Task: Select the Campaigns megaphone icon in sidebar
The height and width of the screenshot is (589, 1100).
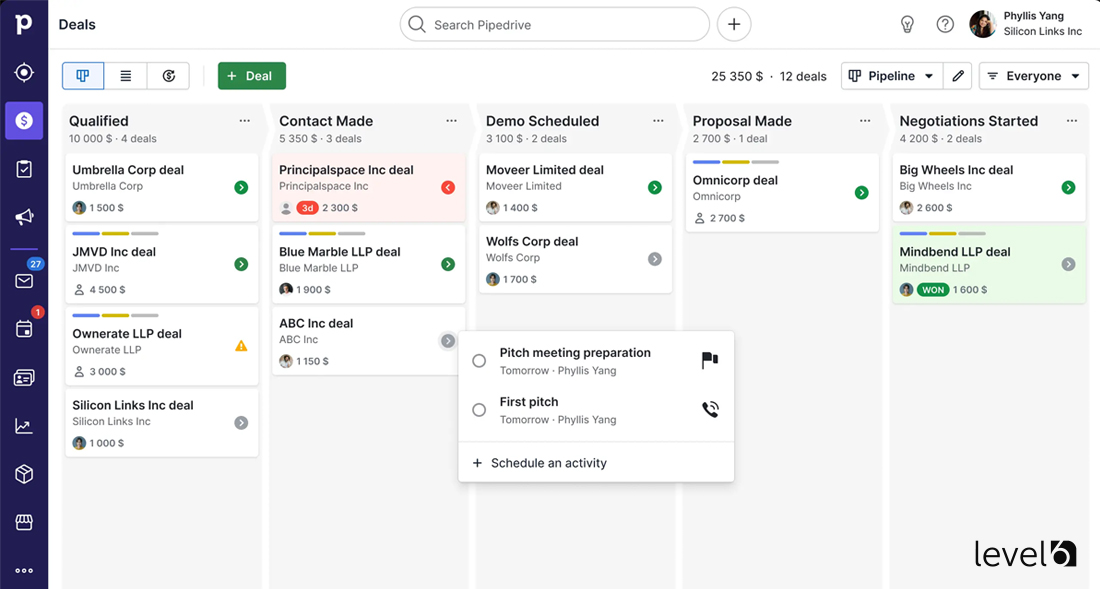Action: [23, 217]
